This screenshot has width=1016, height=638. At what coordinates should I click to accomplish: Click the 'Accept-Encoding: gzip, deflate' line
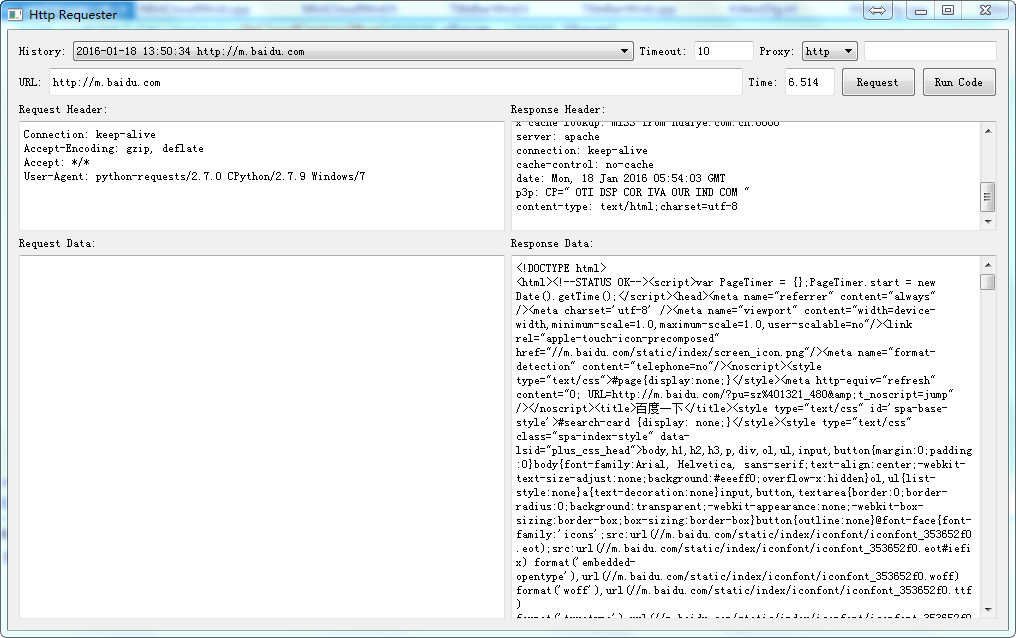tap(113, 148)
